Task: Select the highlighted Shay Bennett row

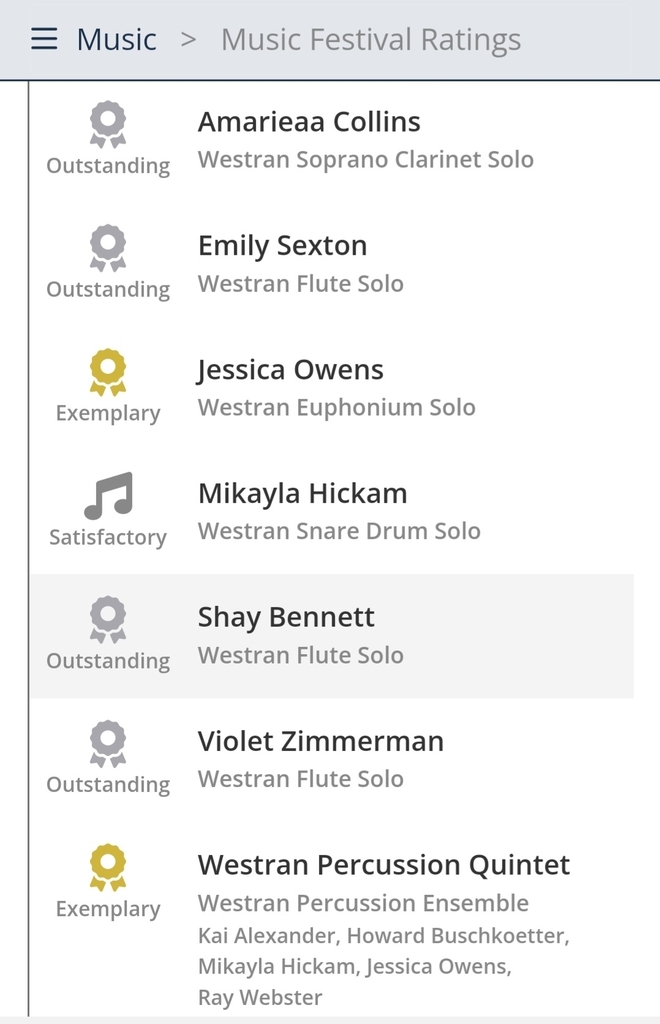Action: click(x=332, y=636)
